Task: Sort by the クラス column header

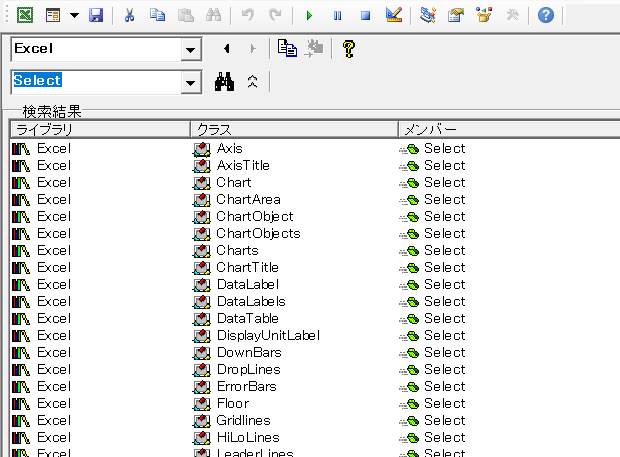Action: [294, 129]
